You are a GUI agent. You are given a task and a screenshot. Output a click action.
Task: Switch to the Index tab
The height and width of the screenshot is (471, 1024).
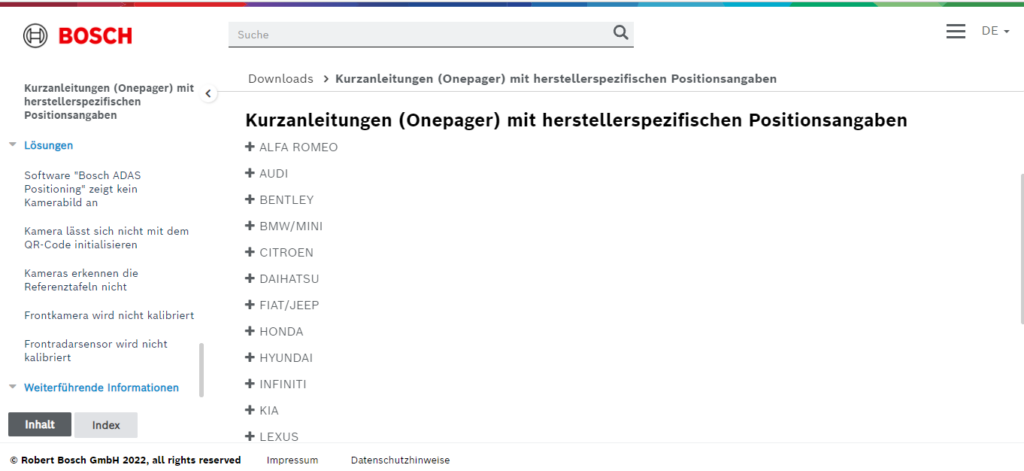coord(106,425)
